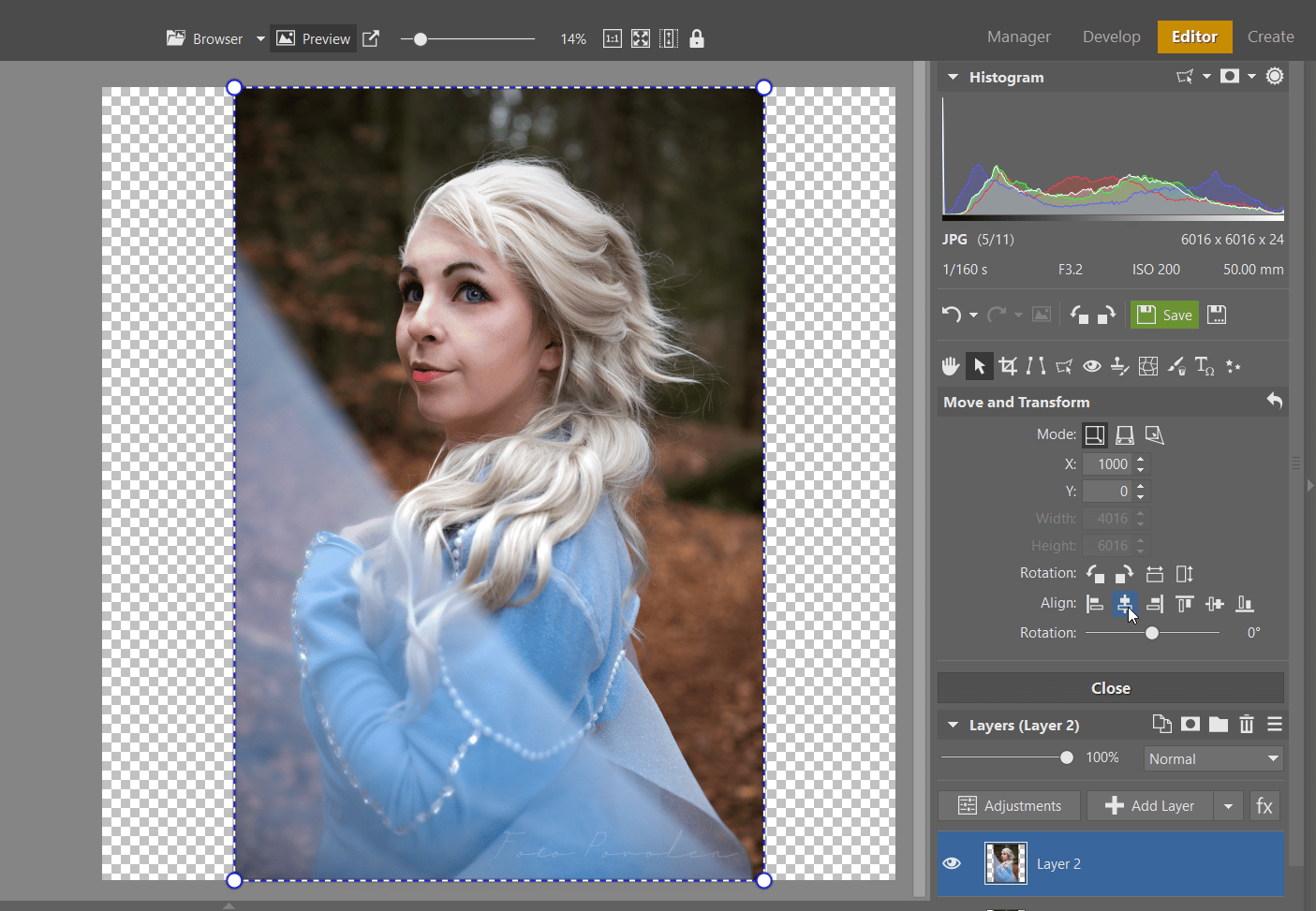Screen dimensions: 1316x911
Task: Align layer to the left edge
Action: (x=1095, y=604)
